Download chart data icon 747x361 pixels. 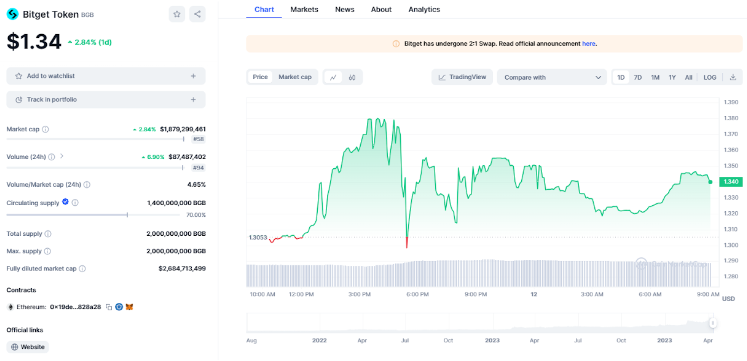click(733, 77)
